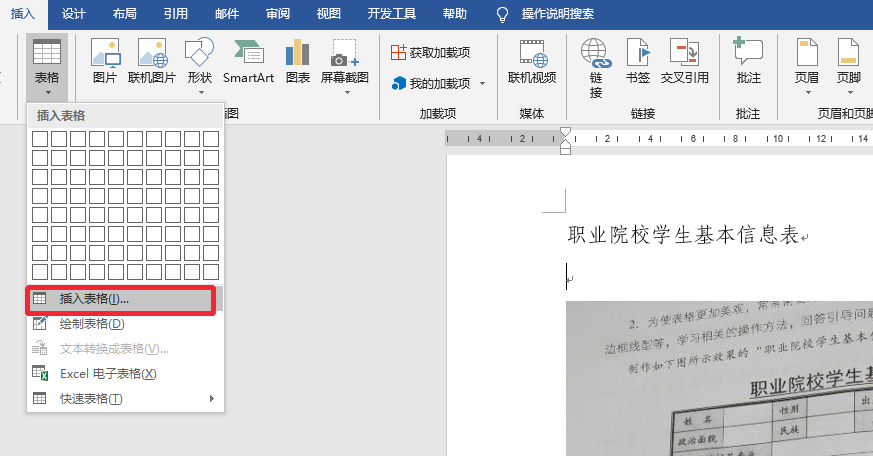This screenshot has width=873, height=456.
Task: Switch to the 布局 Layout tab
Action: tap(125, 14)
